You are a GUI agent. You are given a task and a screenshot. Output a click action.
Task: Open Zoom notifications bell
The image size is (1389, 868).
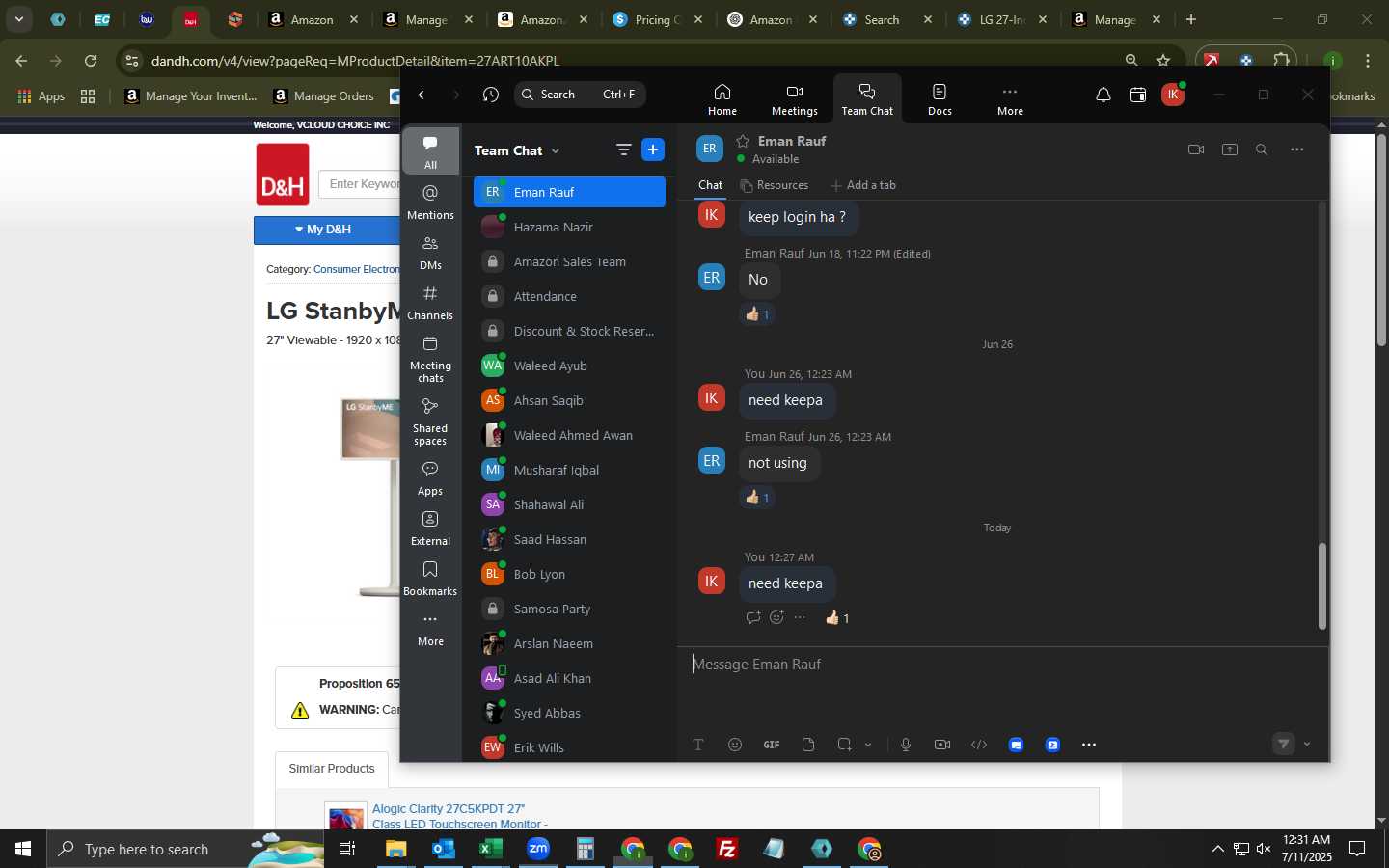pyautogui.click(x=1103, y=95)
